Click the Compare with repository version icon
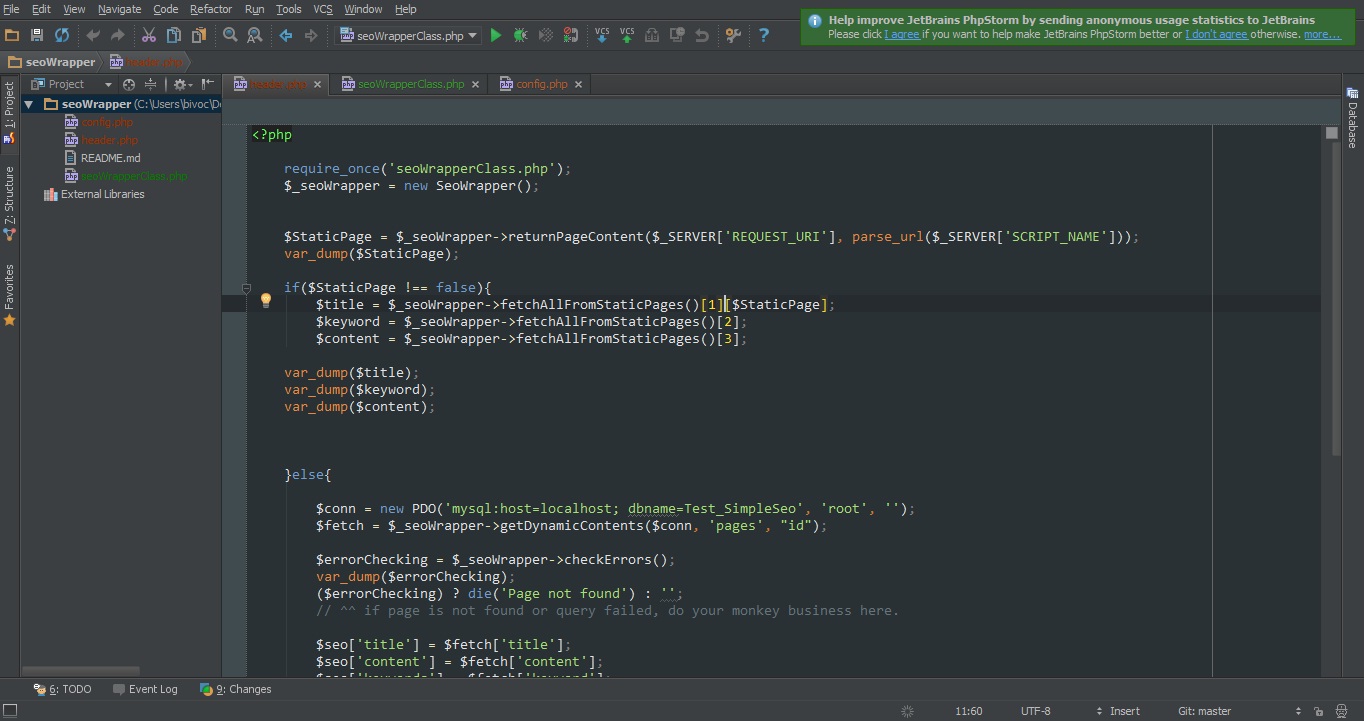This screenshot has width=1366, height=721. [x=652, y=35]
